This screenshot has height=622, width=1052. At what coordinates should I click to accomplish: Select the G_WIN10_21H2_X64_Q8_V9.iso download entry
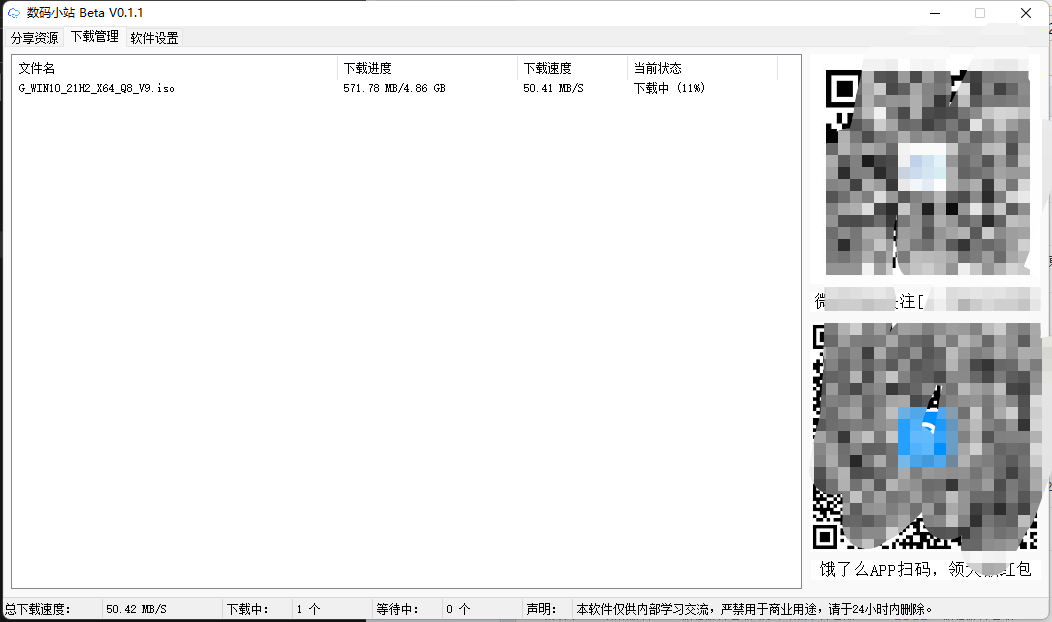coord(97,88)
